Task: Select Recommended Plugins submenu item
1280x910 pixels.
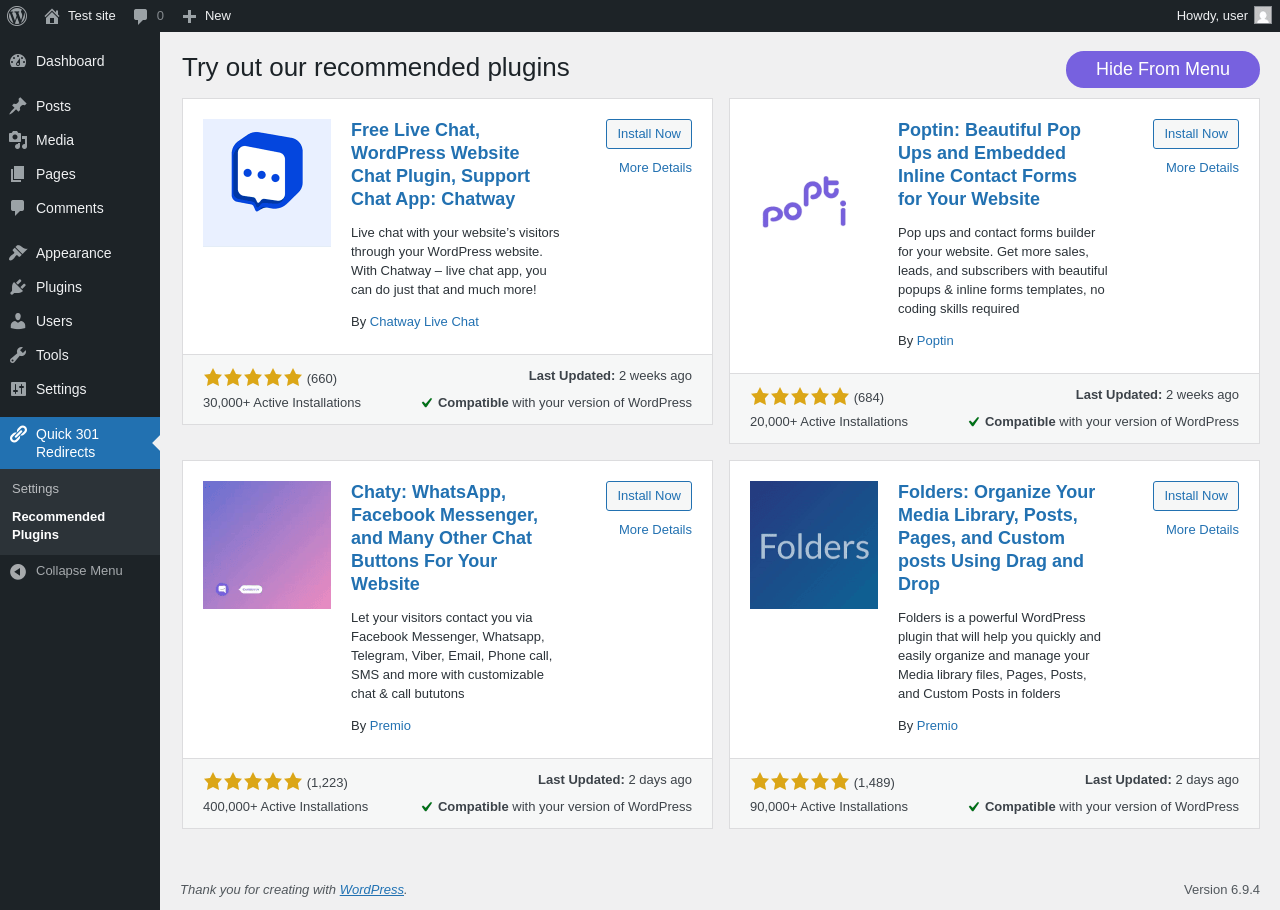Action: pos(58,526)
